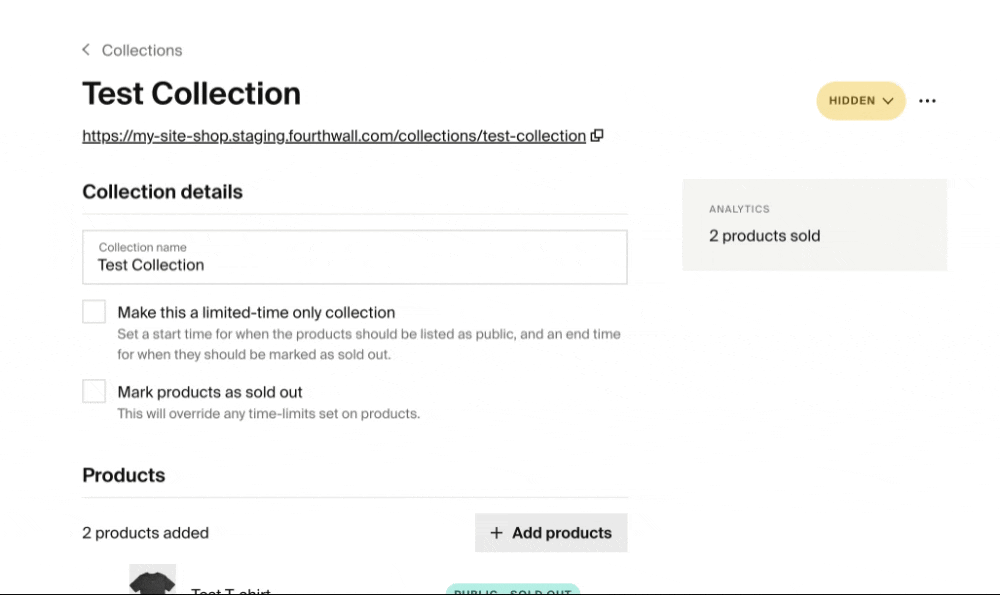Go back to the Collections page
1000x595 pixels.
coord(142,50)
